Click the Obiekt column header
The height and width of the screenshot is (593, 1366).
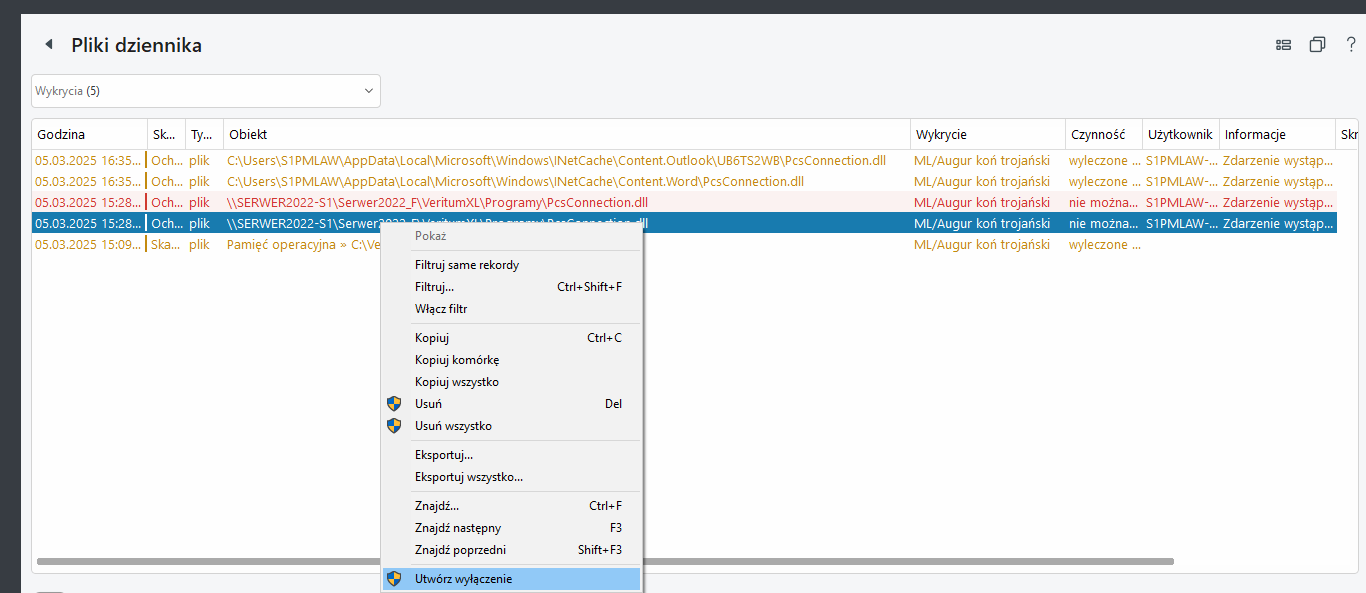point(565,134)
